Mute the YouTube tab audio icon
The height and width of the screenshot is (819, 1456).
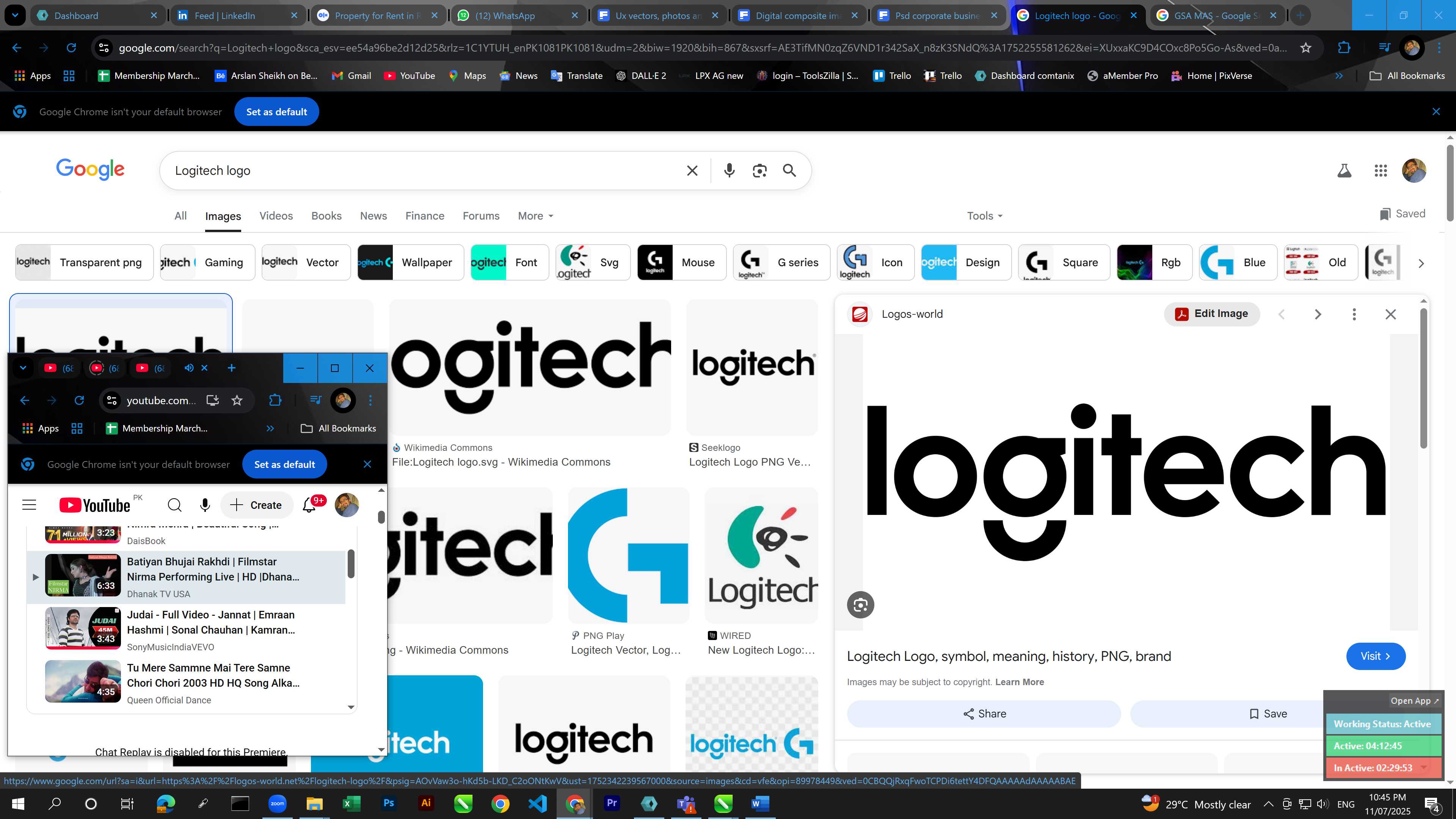(189, 368)
